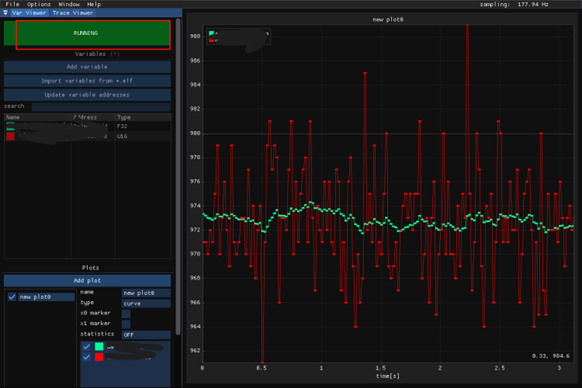Click the Add variable button

[x=87, y=67]
